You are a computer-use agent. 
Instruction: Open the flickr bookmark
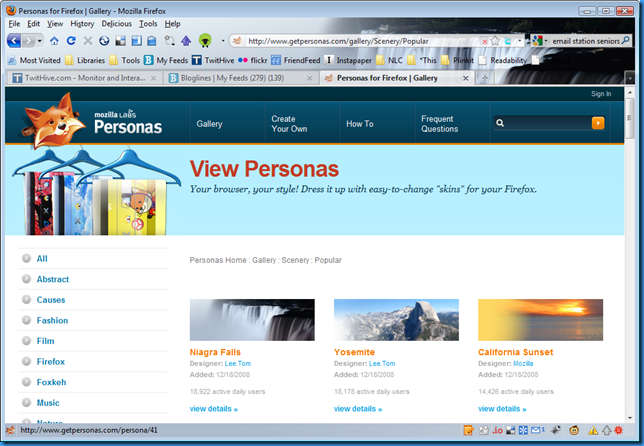[253, 60]
